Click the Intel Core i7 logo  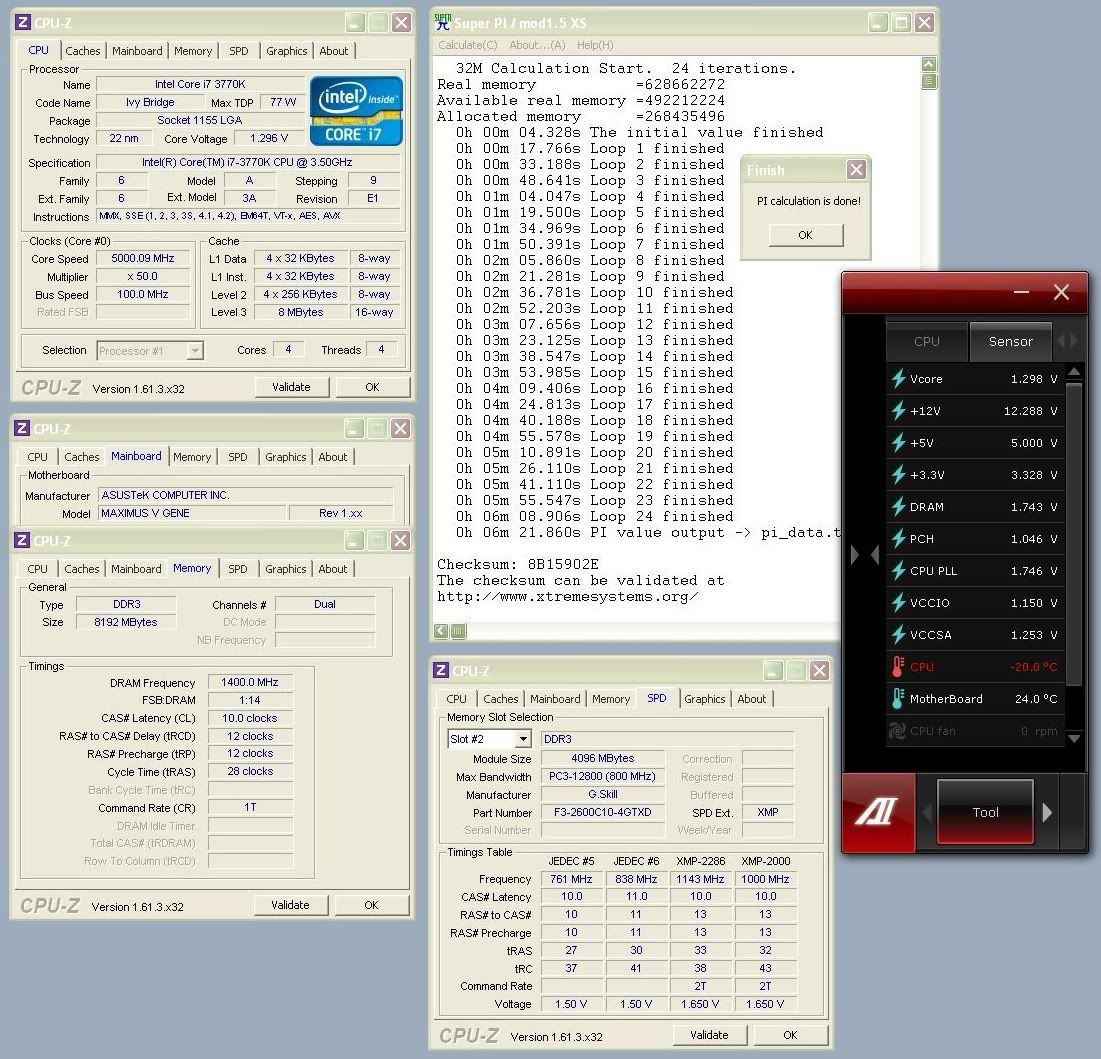click(356, 111)
